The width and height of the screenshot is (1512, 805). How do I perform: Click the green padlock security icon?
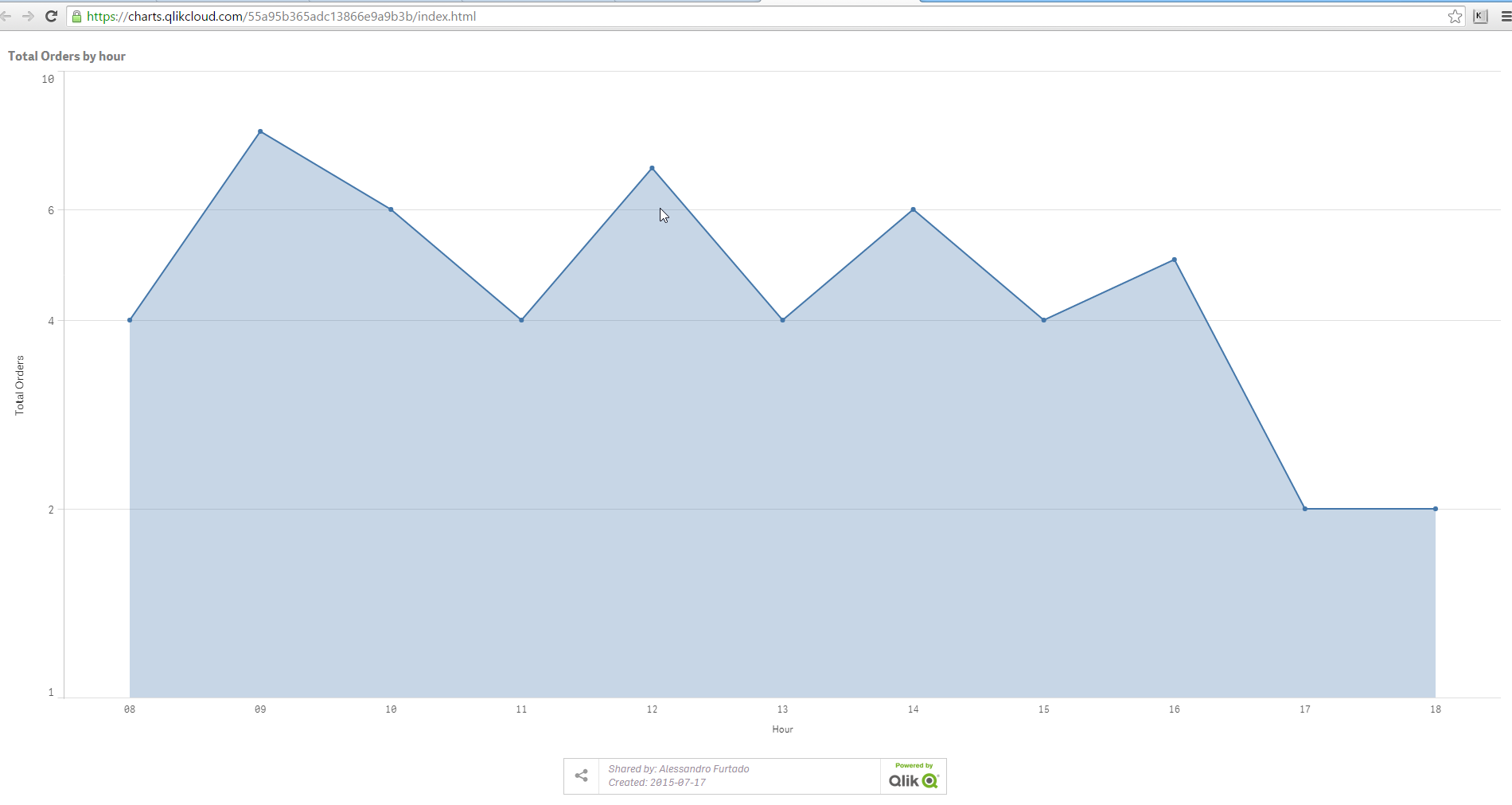tap(76, 16)
